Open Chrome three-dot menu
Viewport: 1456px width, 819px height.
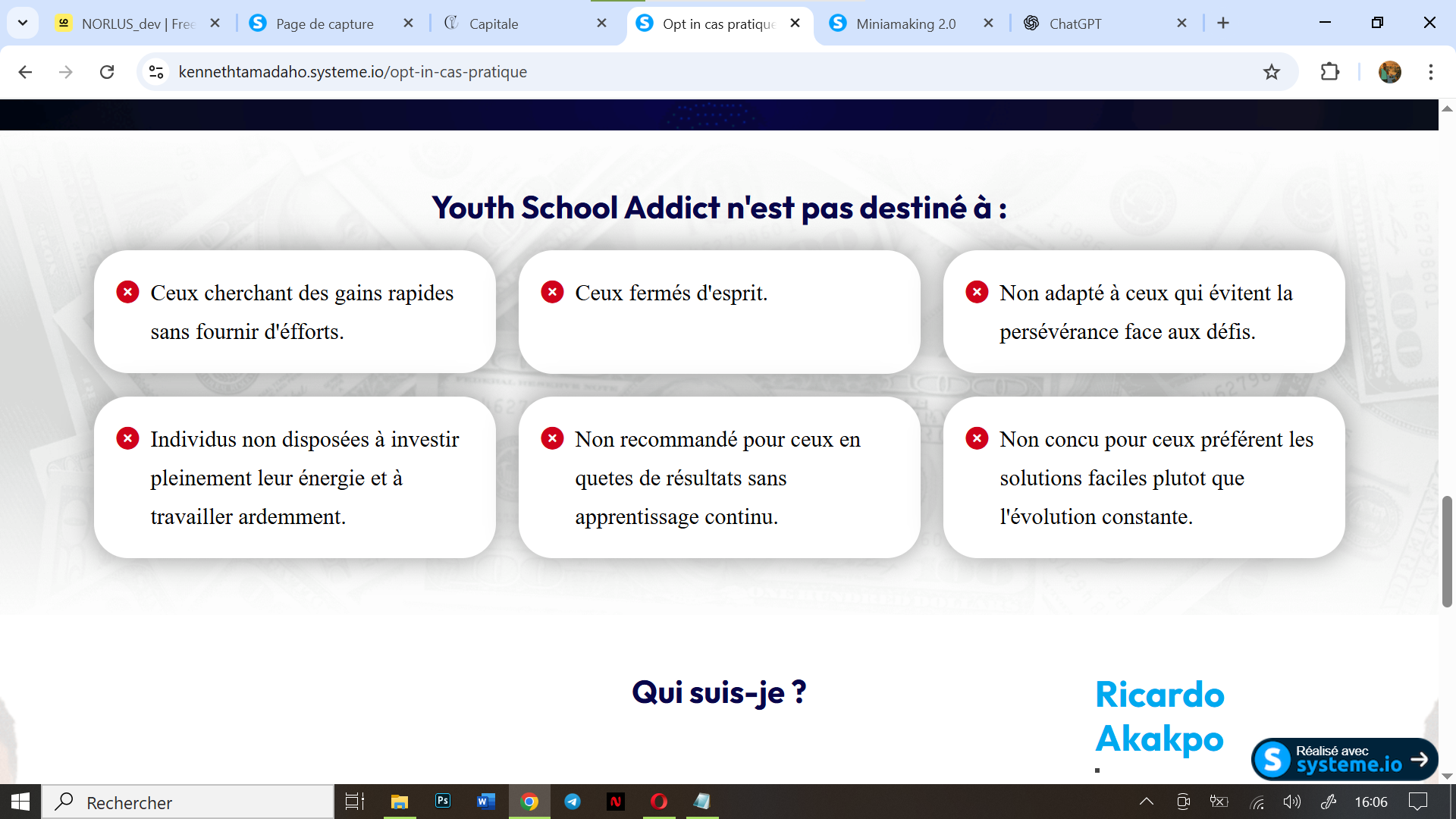[x=1430, y=72]
